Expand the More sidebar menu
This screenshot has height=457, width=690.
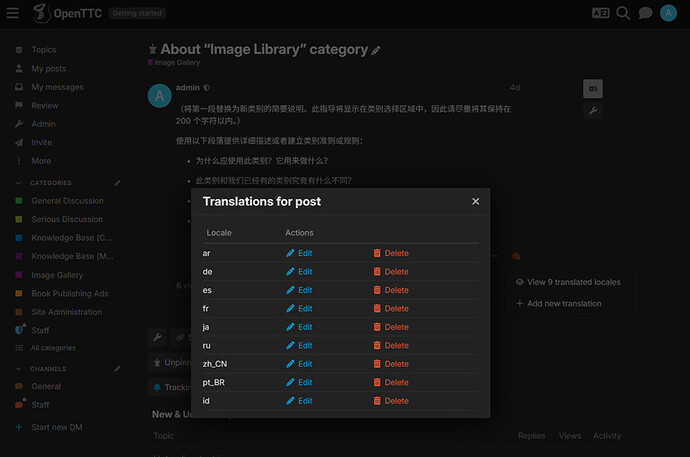pyautogui.click(x=41, y=161)
